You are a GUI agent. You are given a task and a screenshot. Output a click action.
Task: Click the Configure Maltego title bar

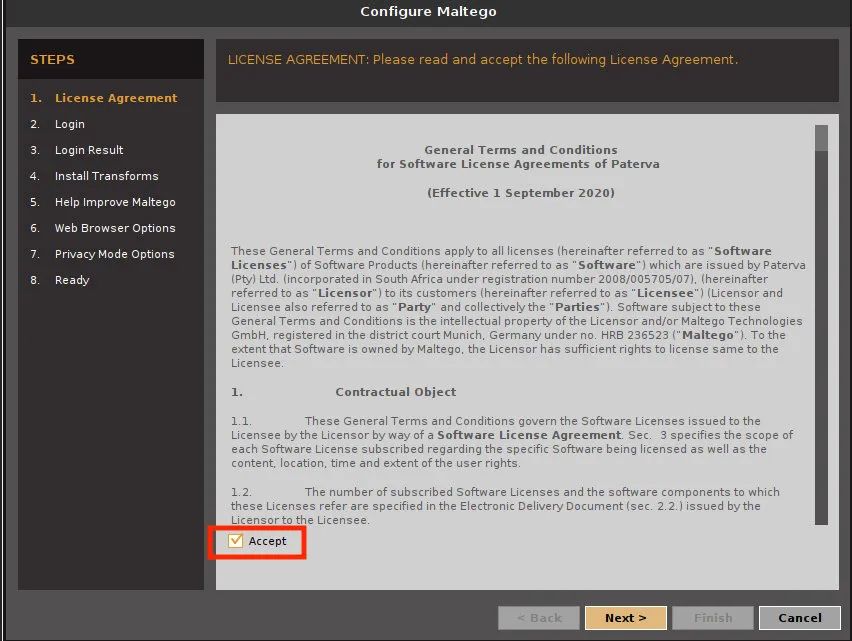428,11
